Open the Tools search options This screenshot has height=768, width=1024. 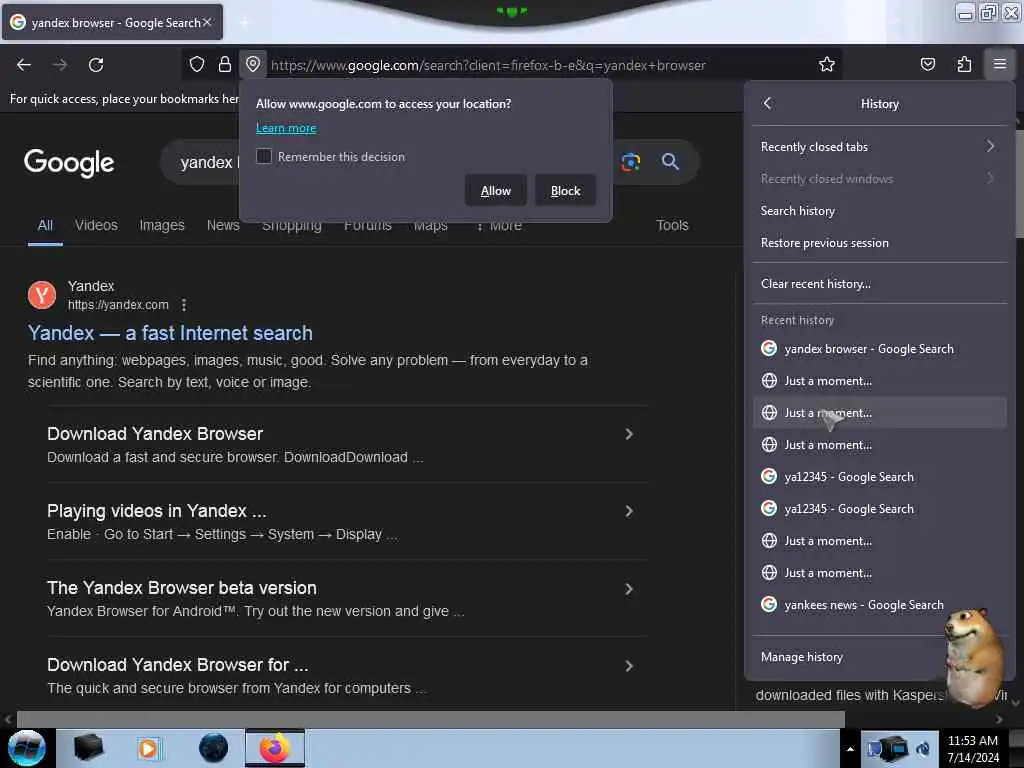tap(672, 225)
